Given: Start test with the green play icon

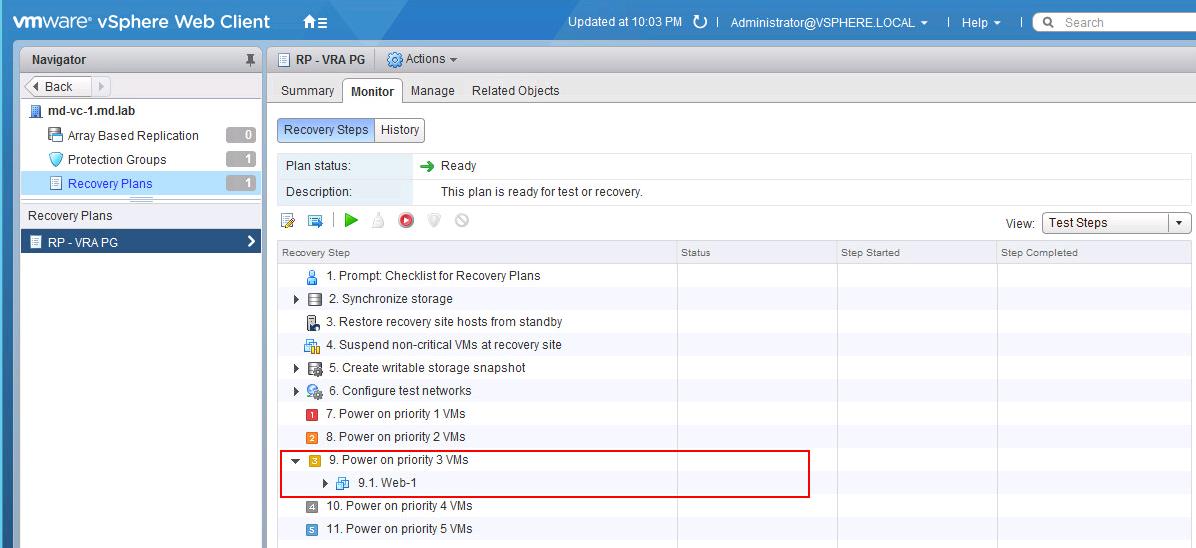Looking at the screenshot, I should tap(351, 221).
